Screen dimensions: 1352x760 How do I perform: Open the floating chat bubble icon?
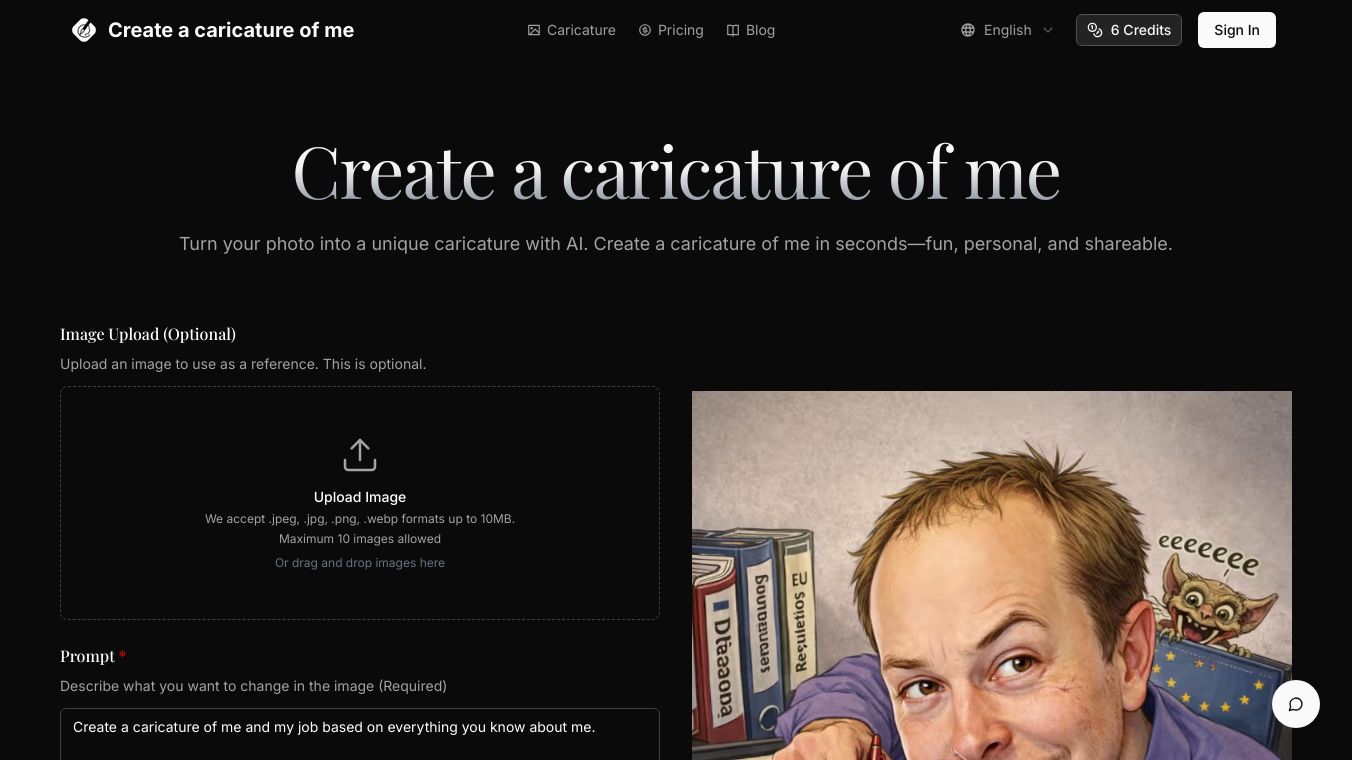click(1296, 704)
